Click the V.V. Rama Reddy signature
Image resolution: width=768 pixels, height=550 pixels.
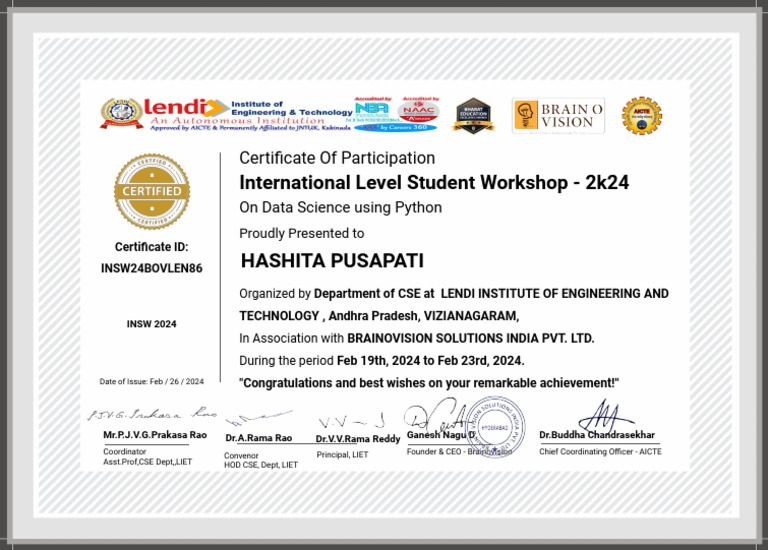point(351,421)
